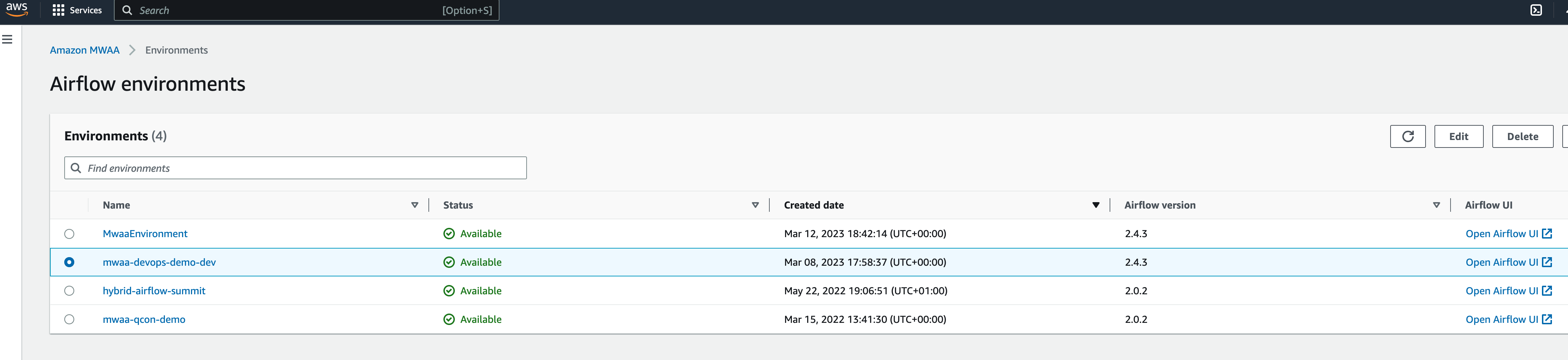Click version 2.4.3 in mwaa-devops-demo-dev row
The width and height of the screenshot is (1568, 360).
click(1136, 262)
